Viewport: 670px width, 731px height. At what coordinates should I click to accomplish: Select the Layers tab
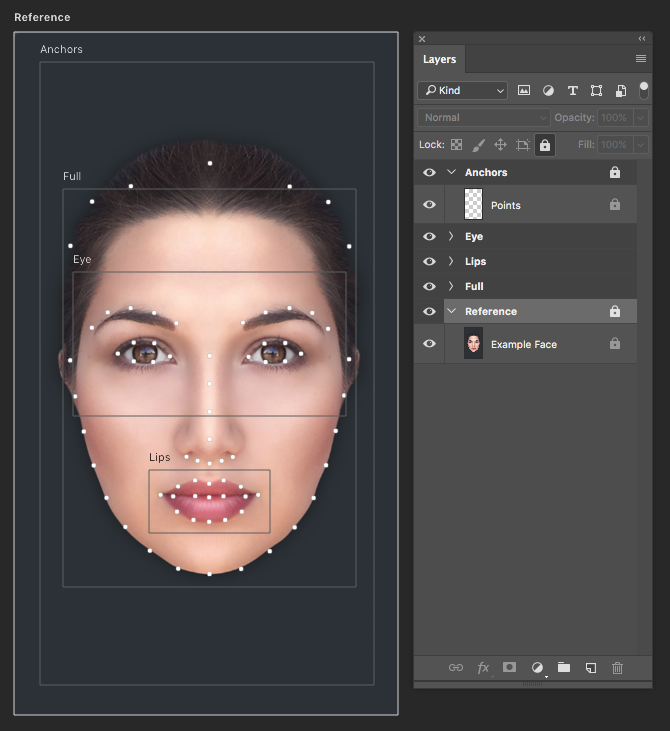click(x=439, y=59)
